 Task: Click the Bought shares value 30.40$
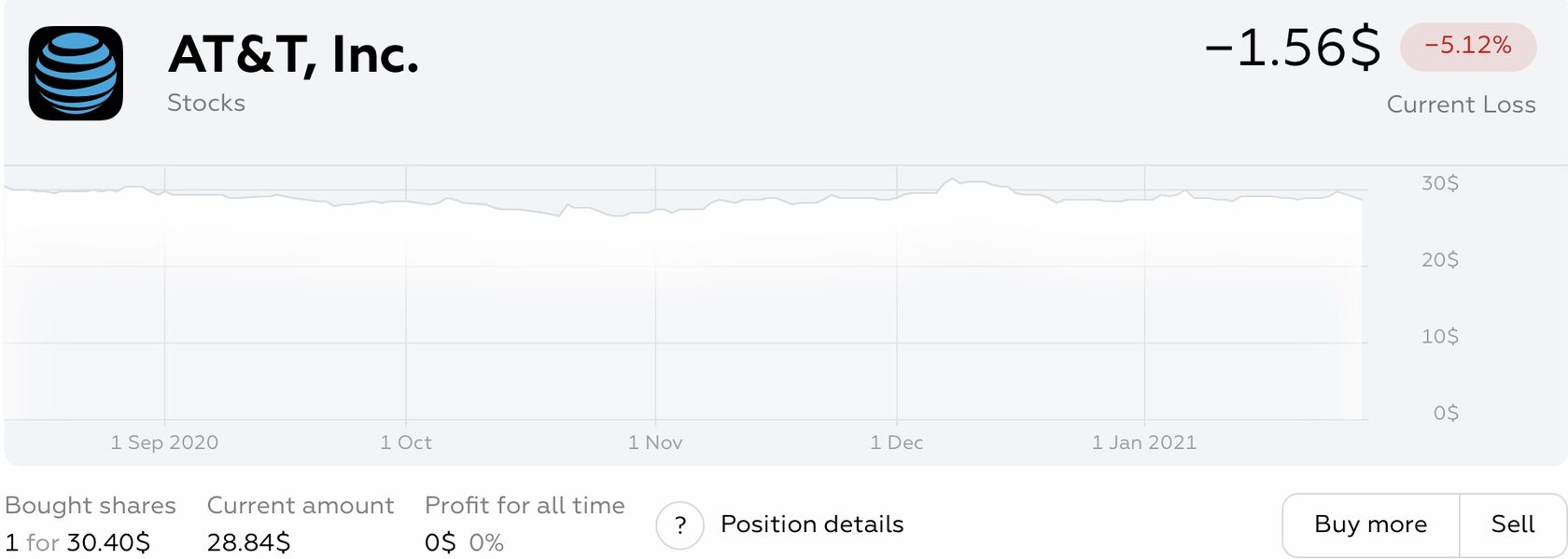point(108,542)
